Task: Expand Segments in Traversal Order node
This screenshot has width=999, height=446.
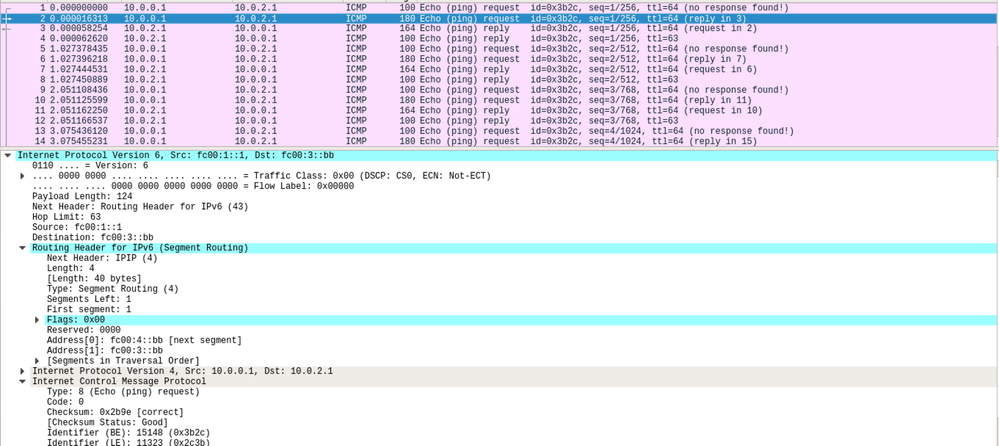Action: (37, 361)
